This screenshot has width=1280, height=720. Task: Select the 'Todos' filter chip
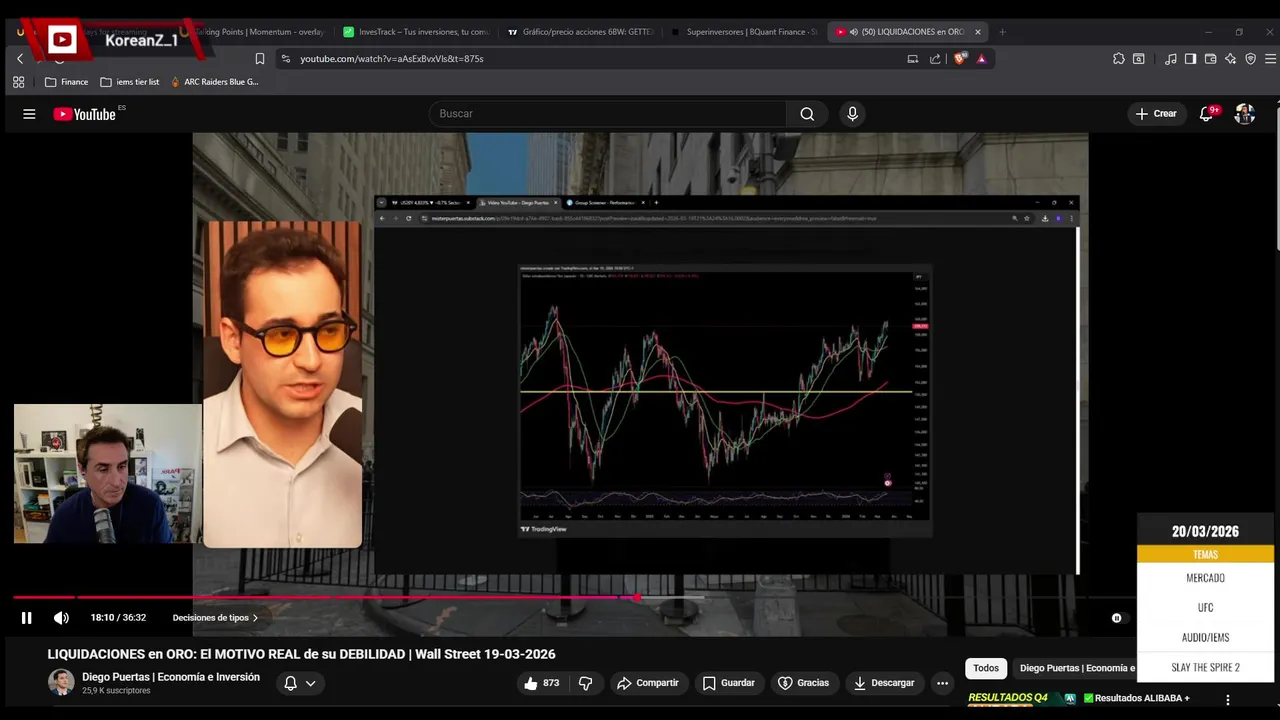pos(986,668)
